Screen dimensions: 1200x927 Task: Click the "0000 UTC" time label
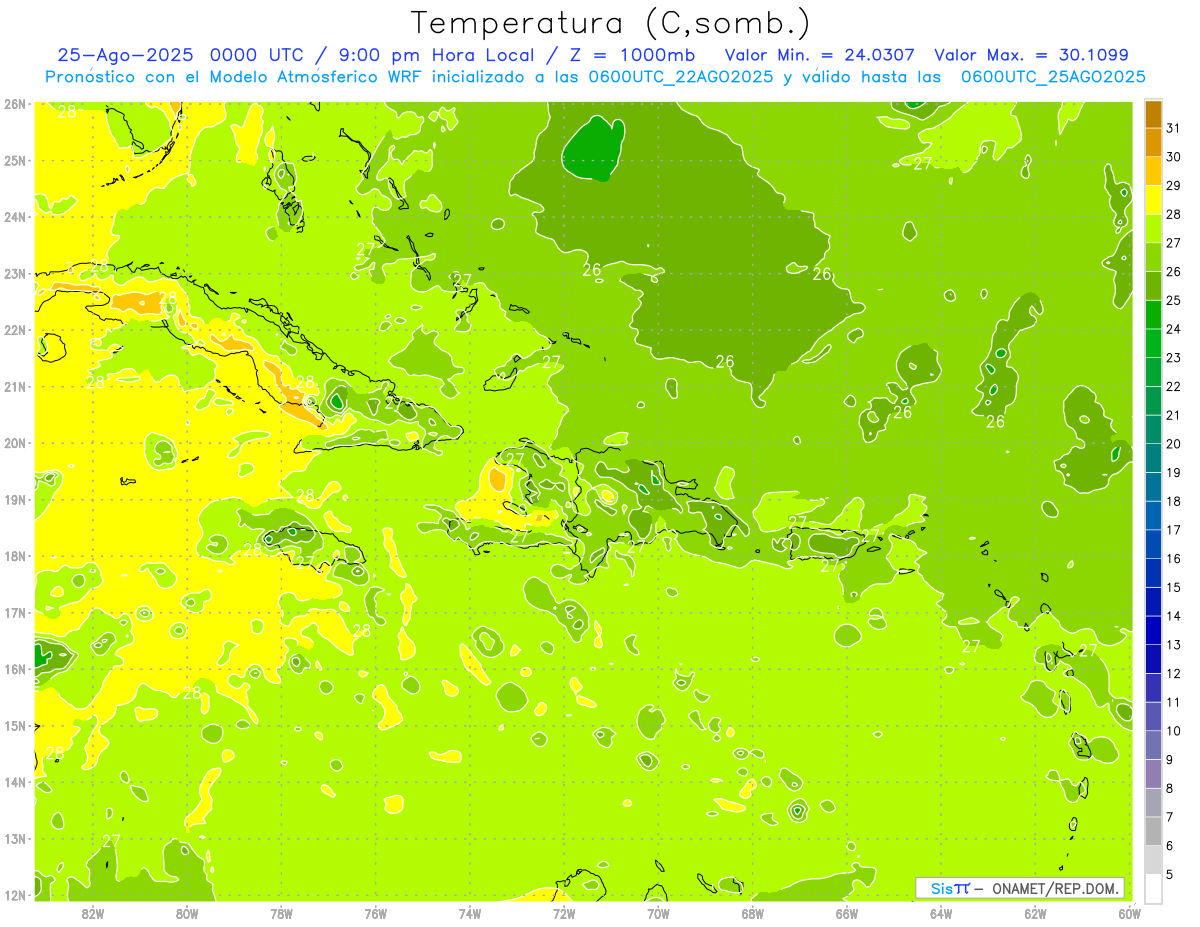[259, 56]
